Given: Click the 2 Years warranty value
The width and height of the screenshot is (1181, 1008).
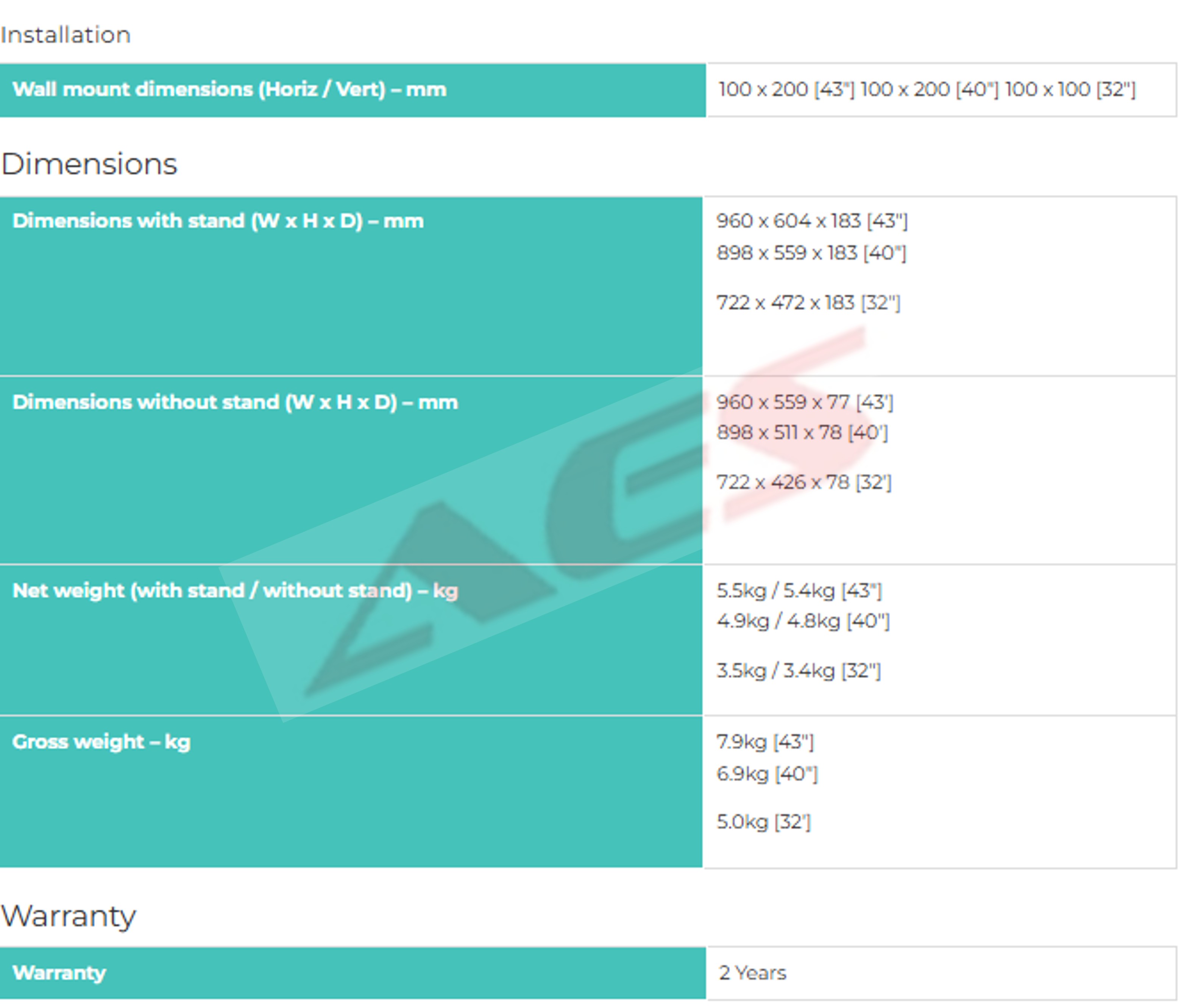Looking at the screenshot, I should click(x=752, y=973).
